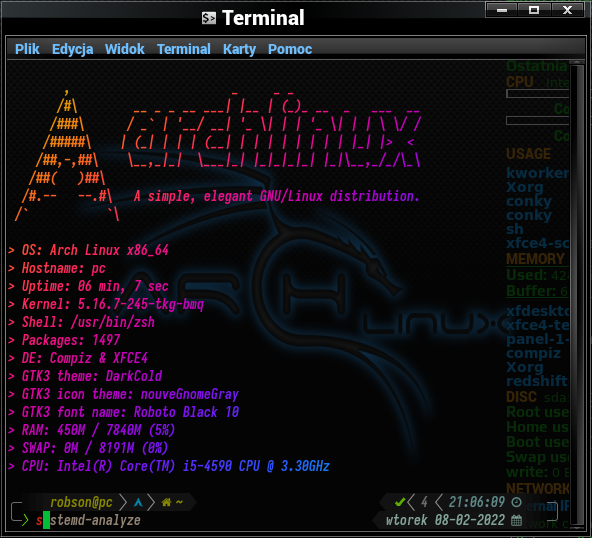Close the Terminal window

pyautogui.click(x=567, y=10)
